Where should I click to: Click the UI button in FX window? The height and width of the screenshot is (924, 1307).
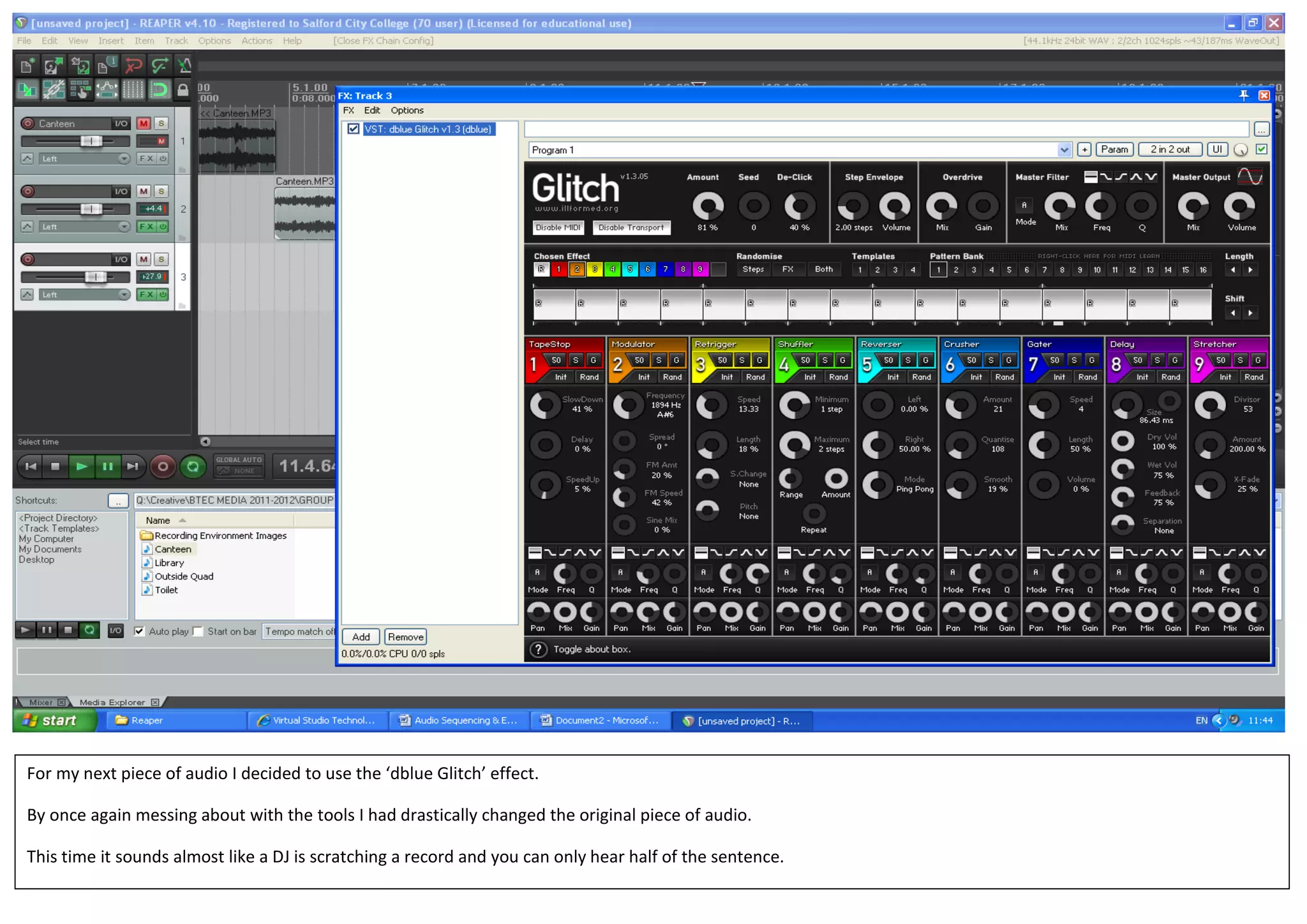(x=1217, y=149)
